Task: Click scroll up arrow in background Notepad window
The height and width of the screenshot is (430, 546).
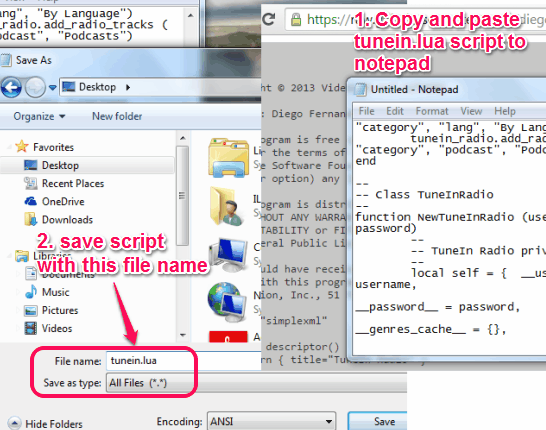Action: coord(191,15)
